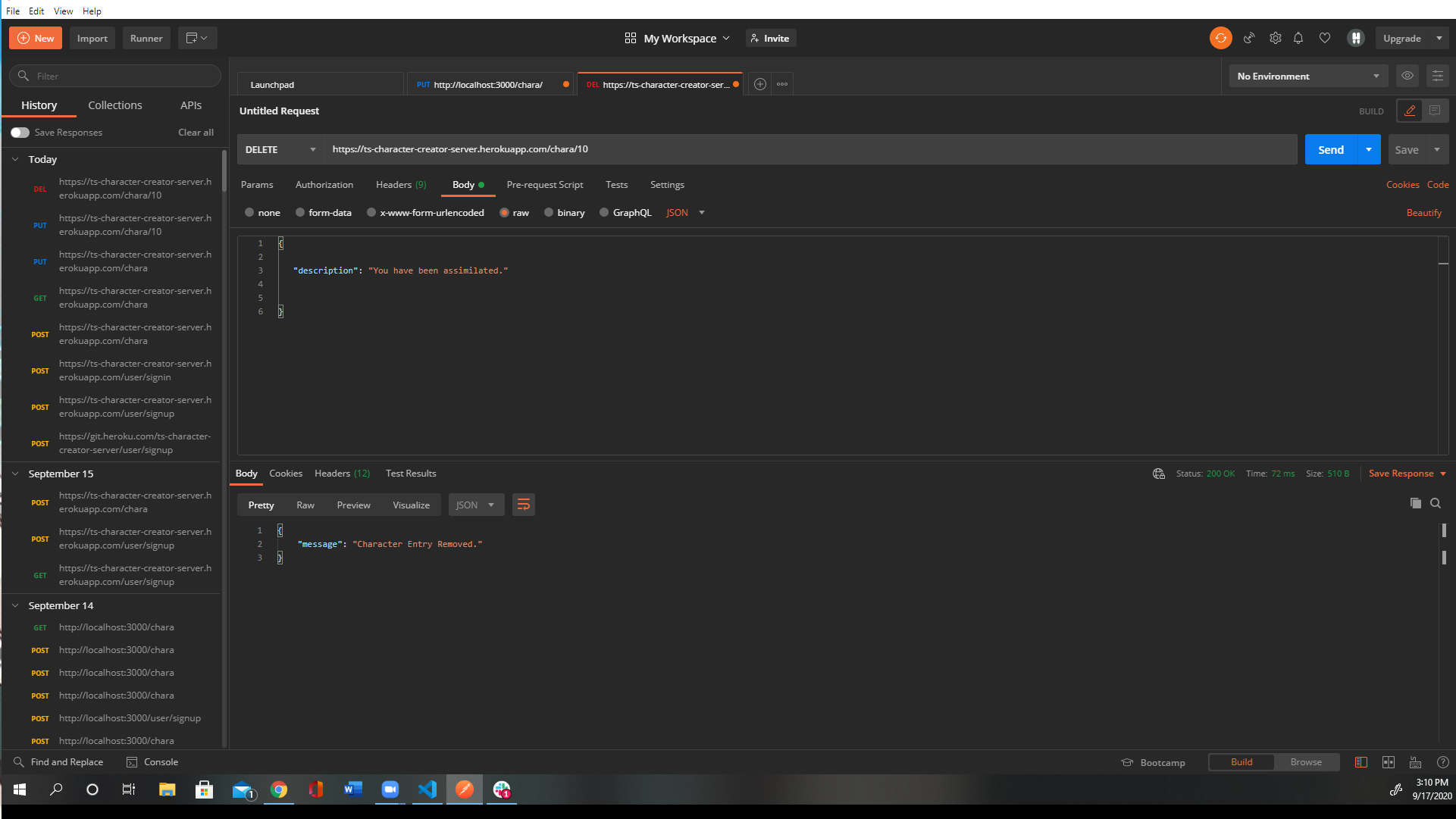This screenshot has width=1456, height=819.
Task: Click the request URL input field
Action: [x=811, y=149]
